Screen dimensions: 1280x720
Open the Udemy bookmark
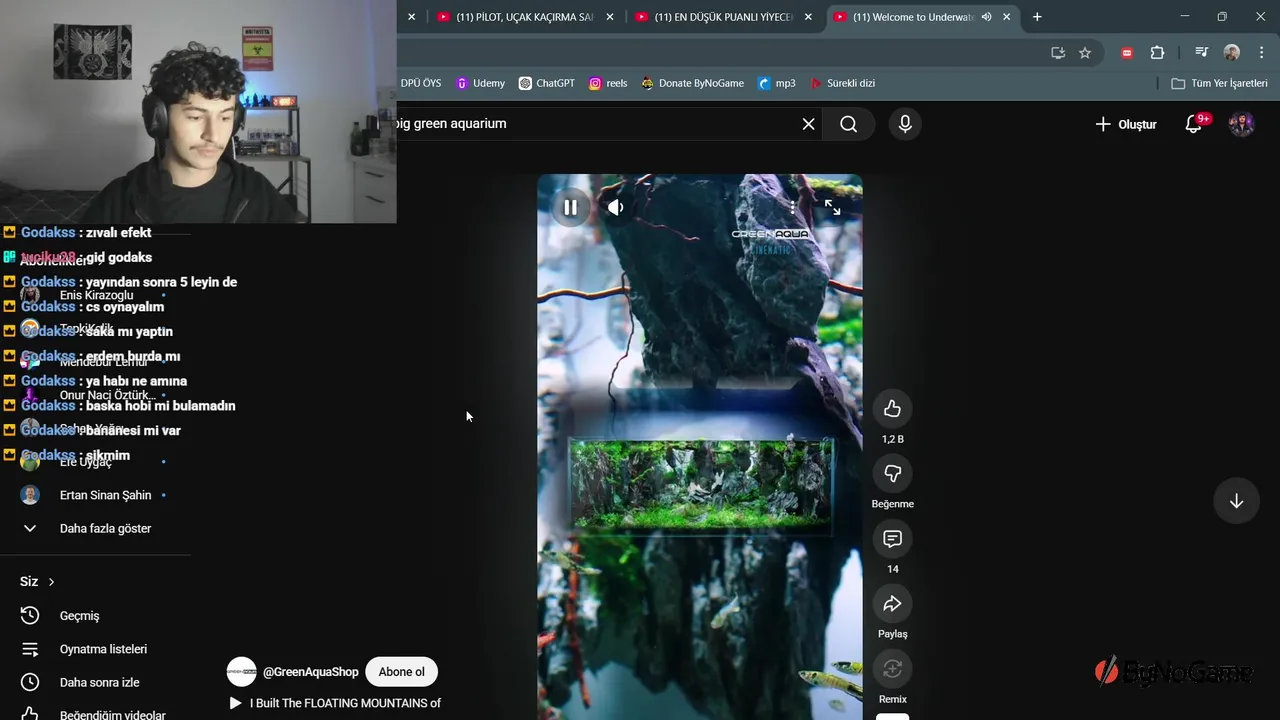pos(480,83)
